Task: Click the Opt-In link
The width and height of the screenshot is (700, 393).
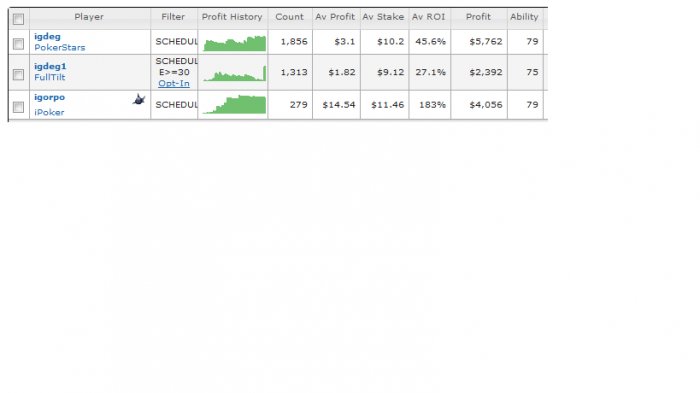Action: pyautogui.click(x=174, y=84)
